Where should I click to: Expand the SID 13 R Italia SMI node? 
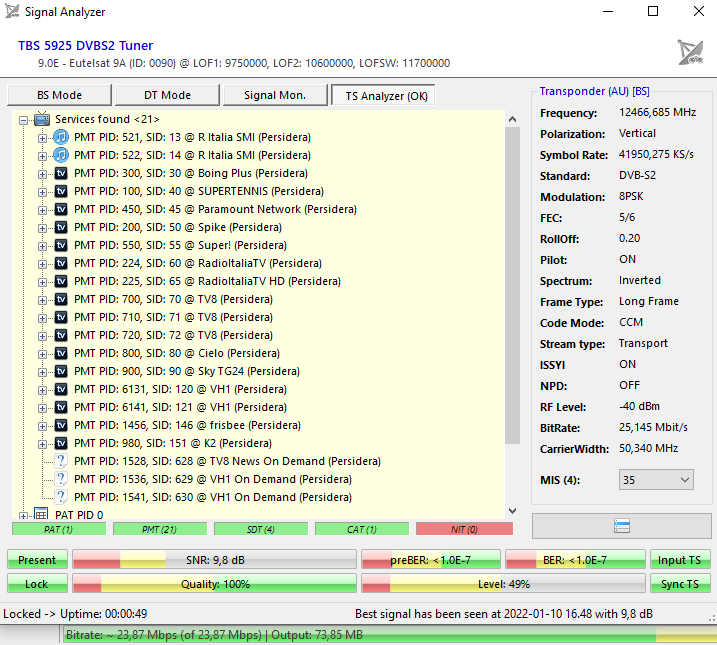tap(42, 138)
